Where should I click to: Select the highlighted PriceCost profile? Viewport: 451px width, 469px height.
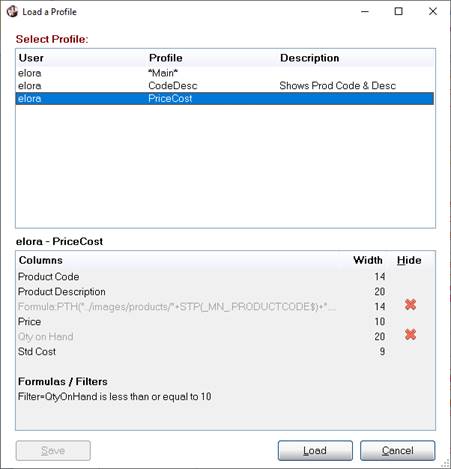point(225,99)
